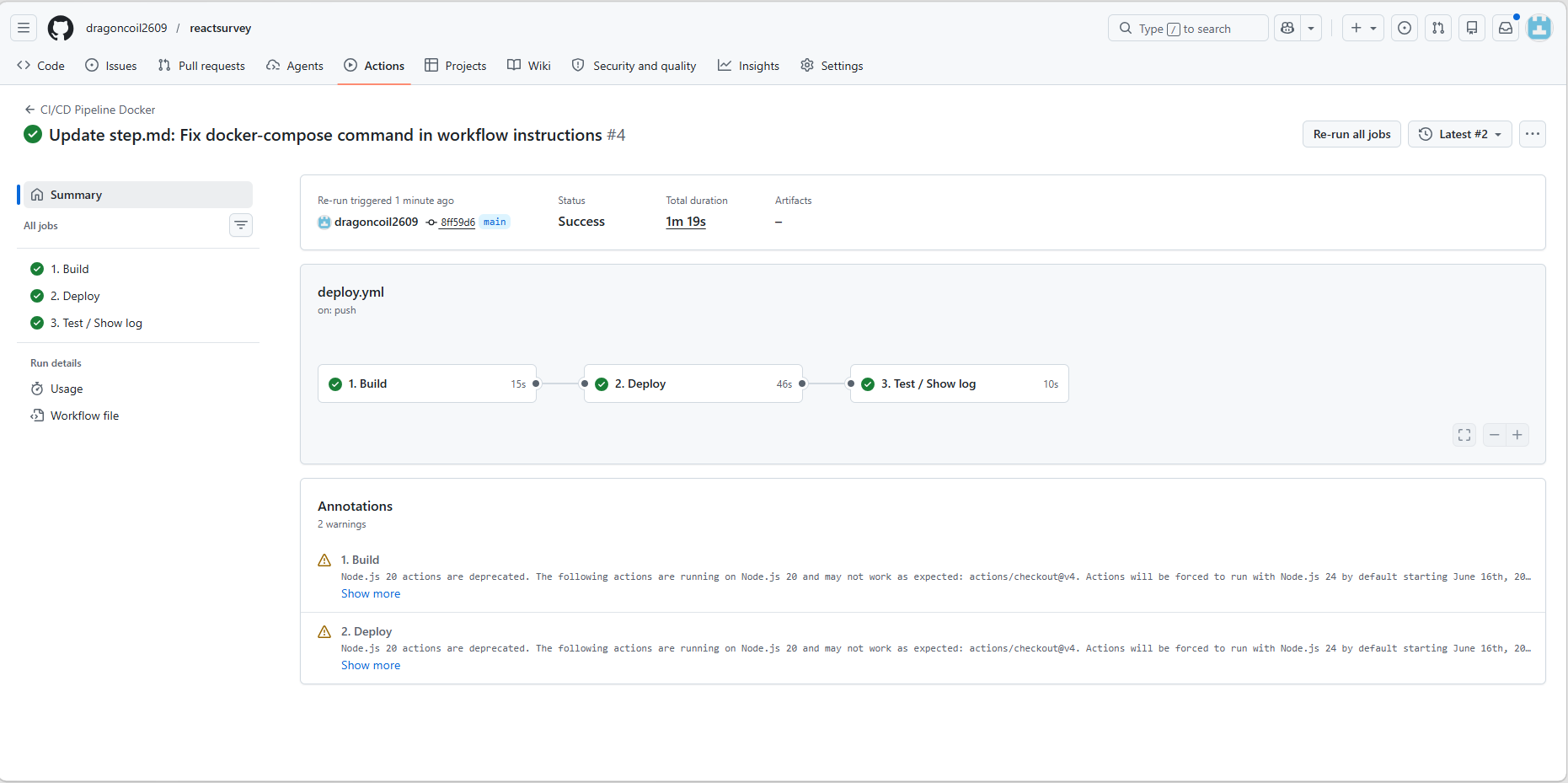Switch to the Issues tab
The image size is (1568, 783).
pyautogui.click(x=111, y=66)
